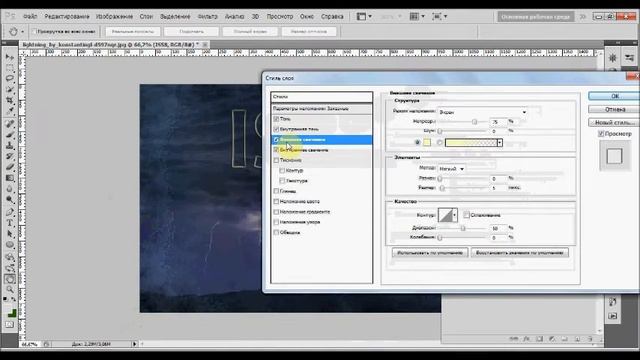Open the glow gradient picker arrow
The width and height of the screenshot is (640, 360).
[500, 142]
